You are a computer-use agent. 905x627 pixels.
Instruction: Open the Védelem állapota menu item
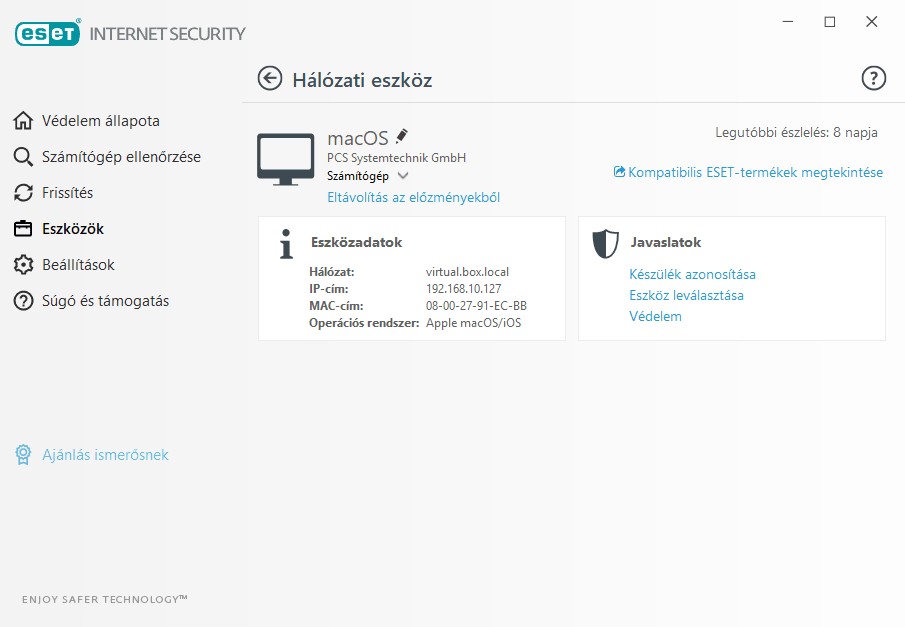click(x=101, y=121)
